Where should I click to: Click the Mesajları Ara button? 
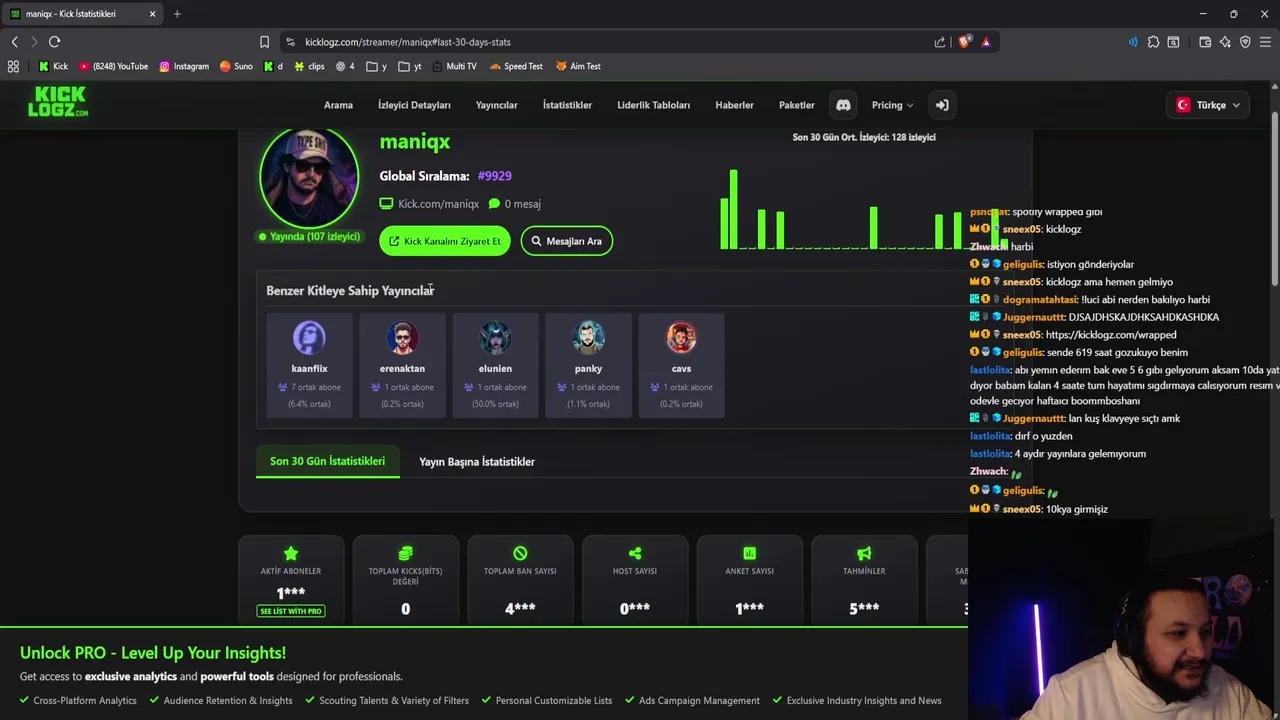pyautogui.click(x=566, y=241)
